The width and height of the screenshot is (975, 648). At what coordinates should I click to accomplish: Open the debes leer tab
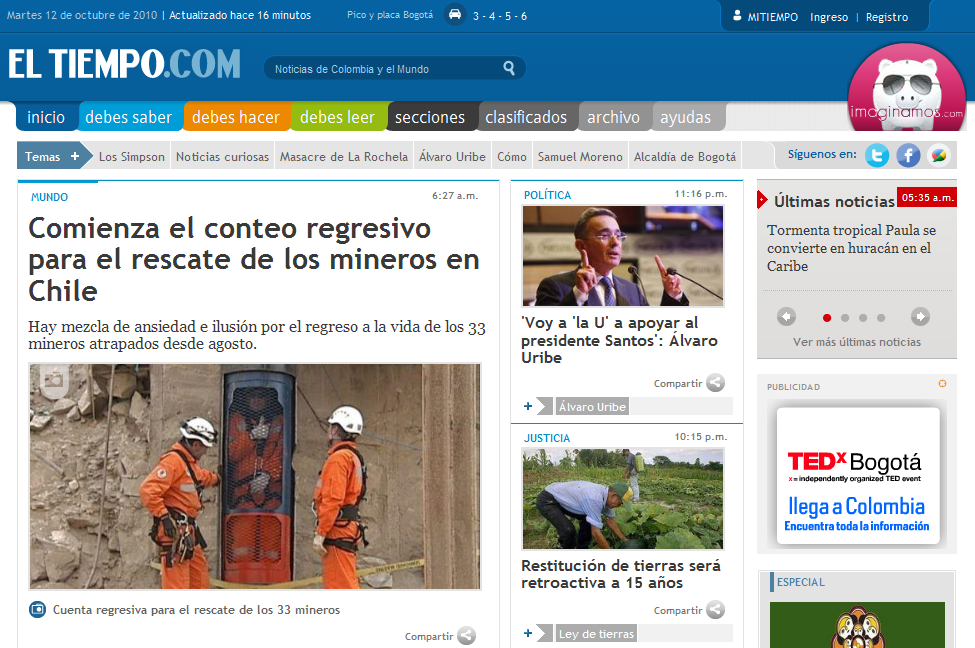[x=338, y=117]
